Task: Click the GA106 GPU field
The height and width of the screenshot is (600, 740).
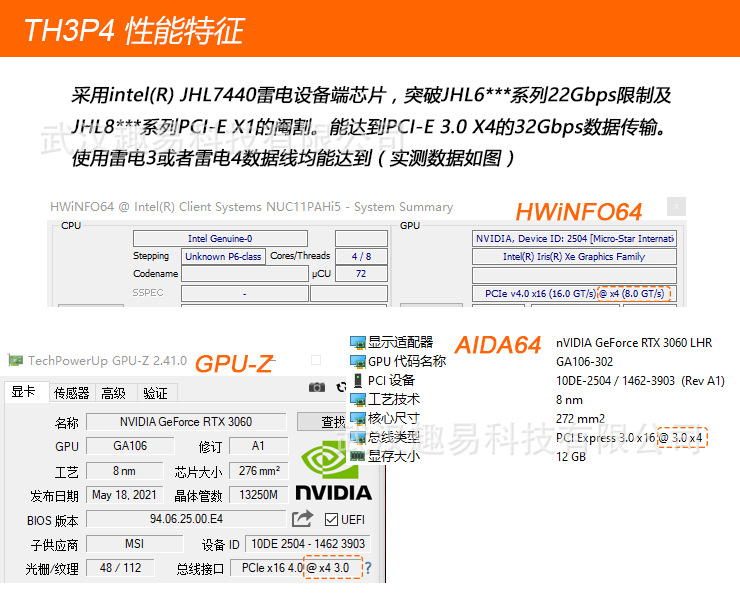Action: pyautogui.click(x=130, y=446)
